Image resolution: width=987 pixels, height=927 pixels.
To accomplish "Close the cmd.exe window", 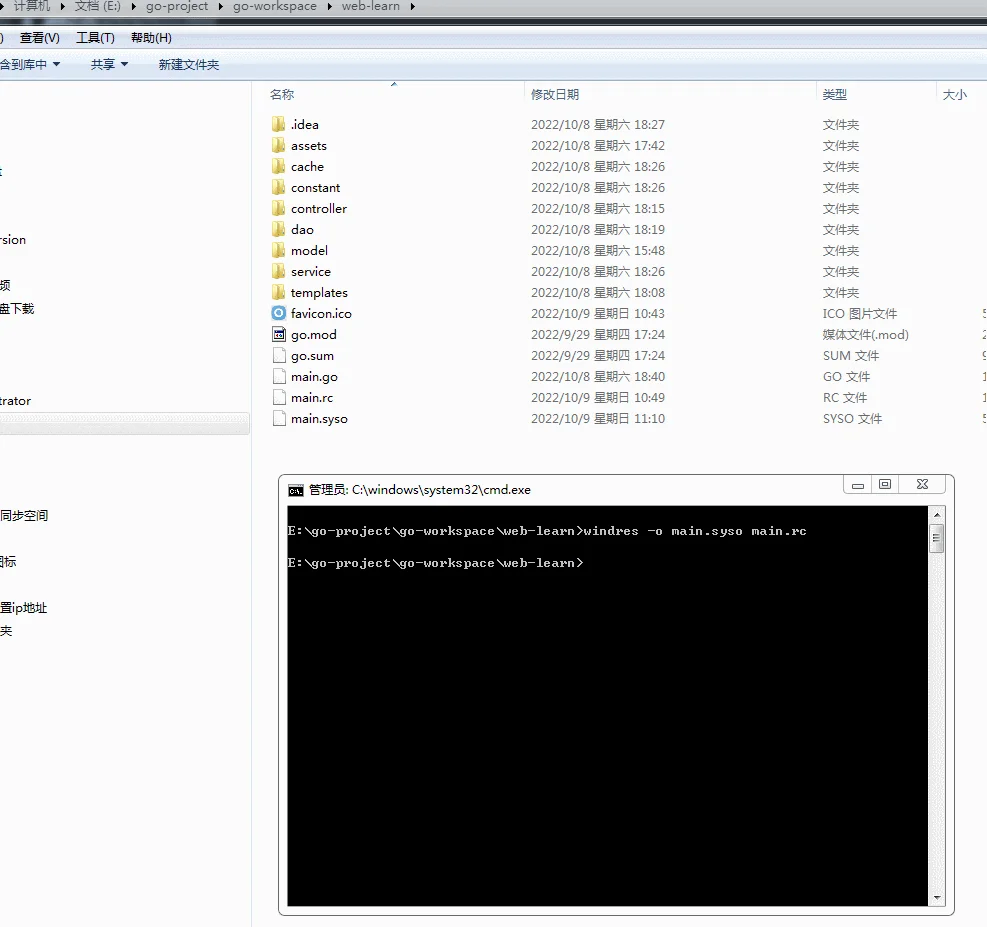I will [922, 485].
